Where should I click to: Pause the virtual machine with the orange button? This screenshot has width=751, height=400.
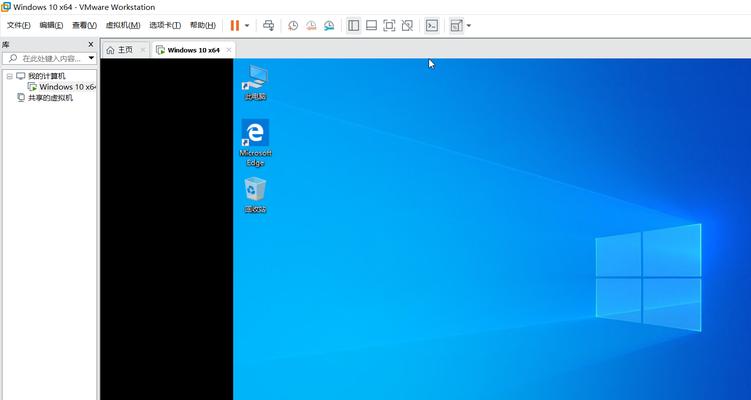point(235,25)
